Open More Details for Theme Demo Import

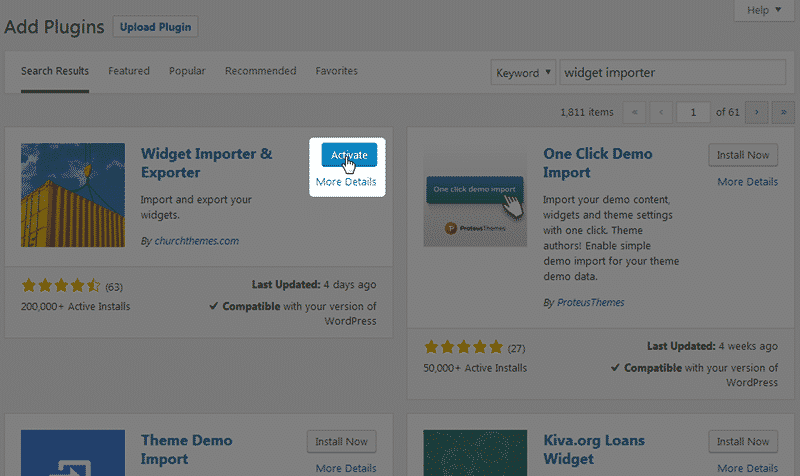[346, 468]
